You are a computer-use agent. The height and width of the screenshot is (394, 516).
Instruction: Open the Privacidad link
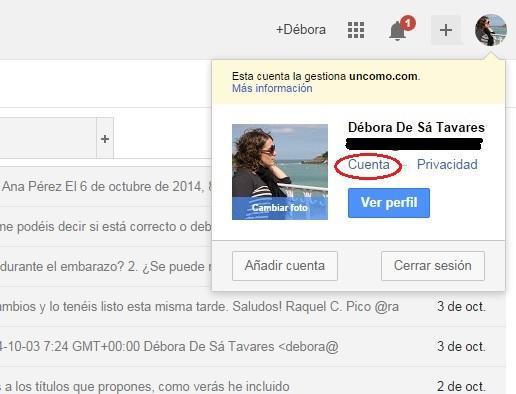click(447, 164)
